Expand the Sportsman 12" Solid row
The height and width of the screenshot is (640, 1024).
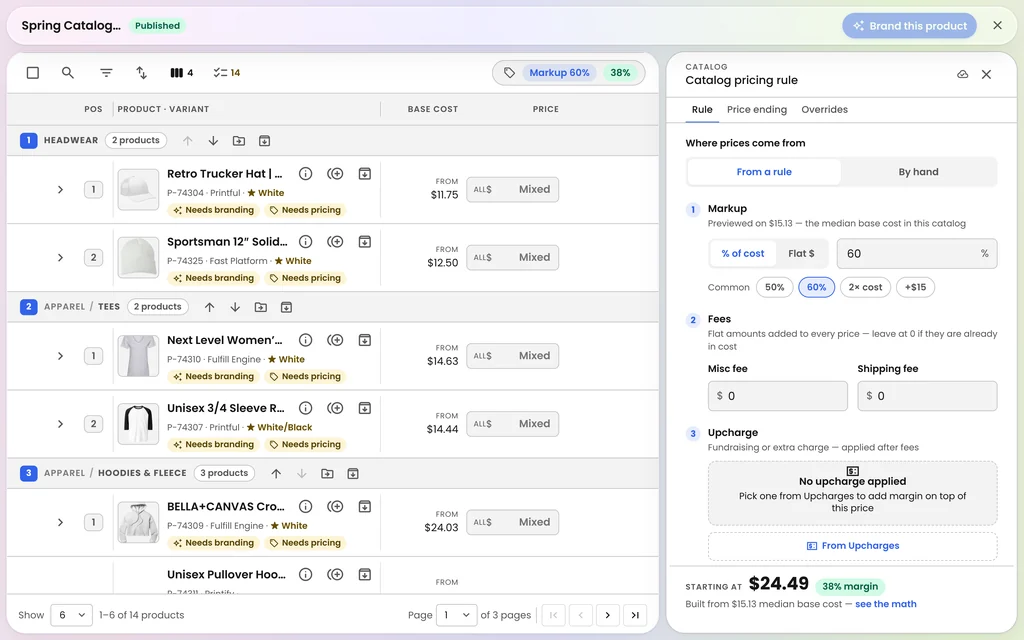coord(60,258)
